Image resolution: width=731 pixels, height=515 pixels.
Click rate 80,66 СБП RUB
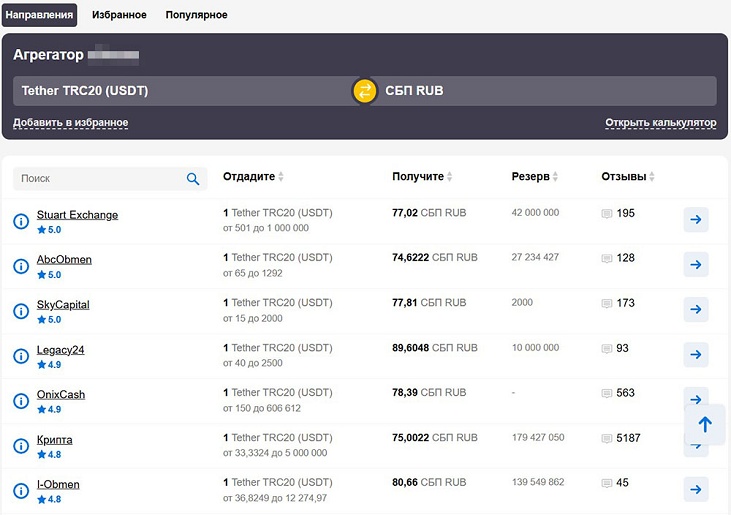pyautogui.click(x=429, y=482)
